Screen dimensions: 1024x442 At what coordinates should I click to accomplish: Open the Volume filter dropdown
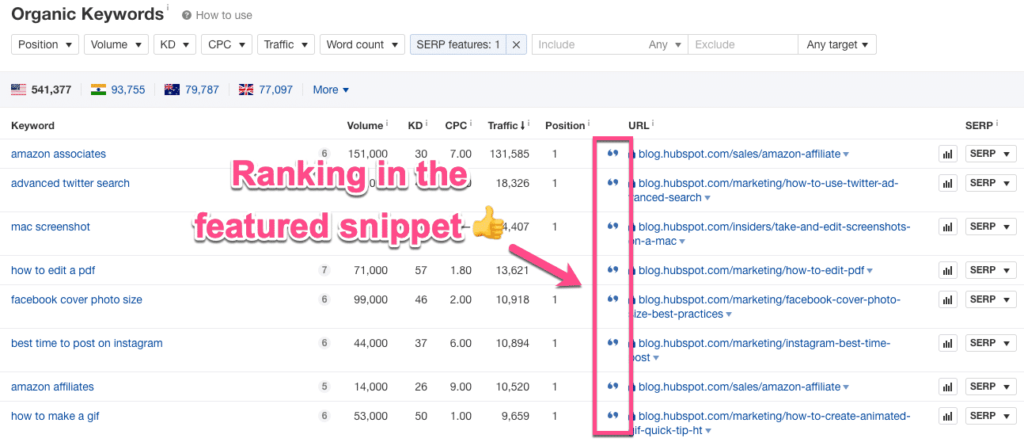[x=116, y=45]
